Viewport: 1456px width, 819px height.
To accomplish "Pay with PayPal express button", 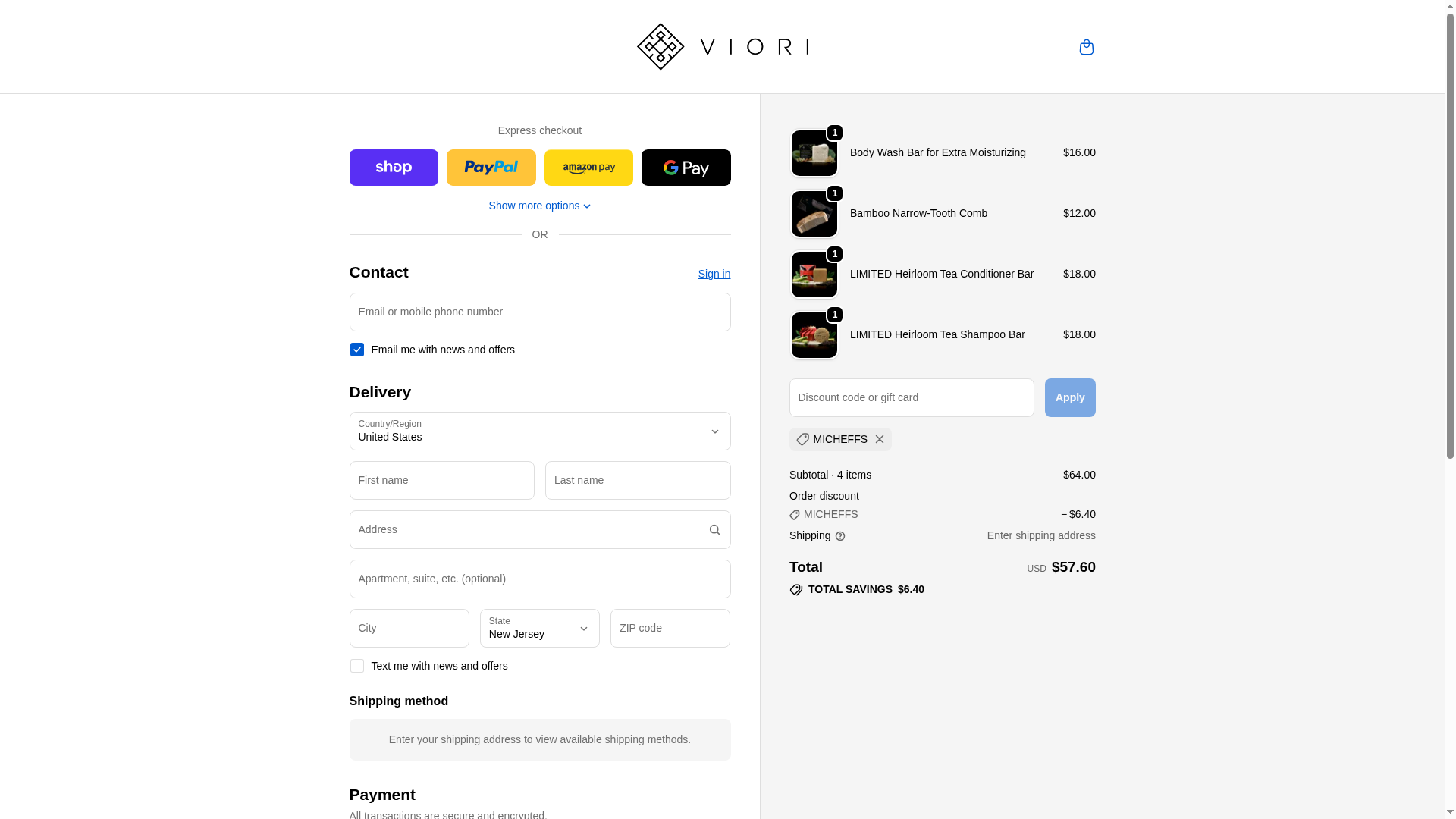I will pyautogui.click(x=491, y=168).
